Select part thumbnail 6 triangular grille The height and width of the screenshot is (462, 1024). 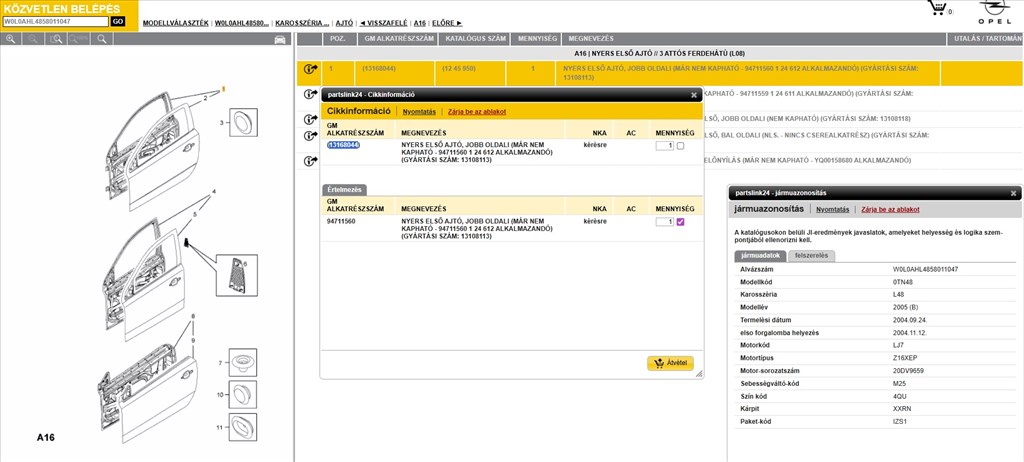236,275
